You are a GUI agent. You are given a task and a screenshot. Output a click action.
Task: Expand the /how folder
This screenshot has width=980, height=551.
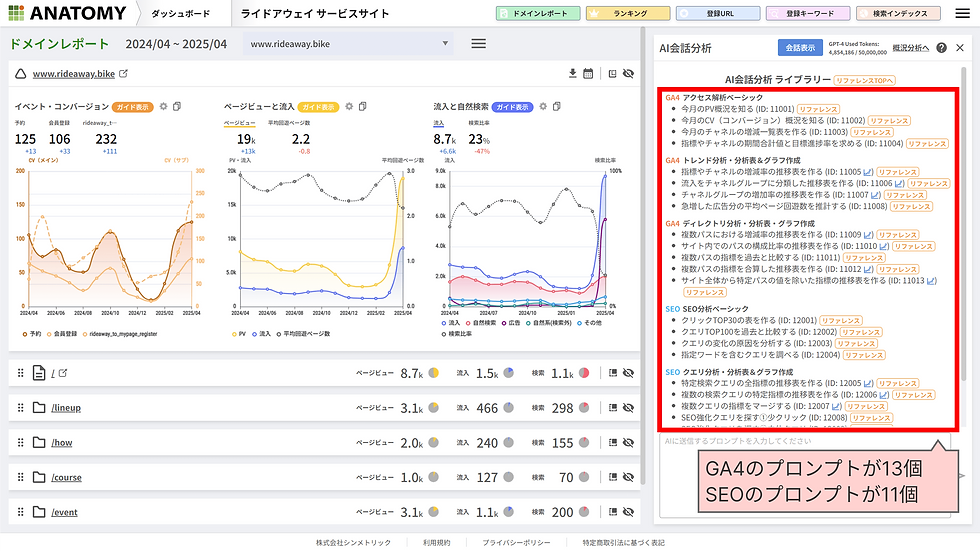click(x=39, y=442)
